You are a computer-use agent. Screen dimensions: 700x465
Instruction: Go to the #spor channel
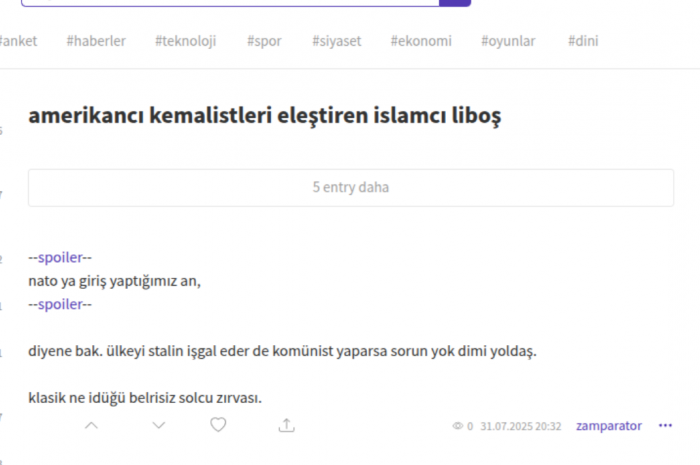pos(263,41)
